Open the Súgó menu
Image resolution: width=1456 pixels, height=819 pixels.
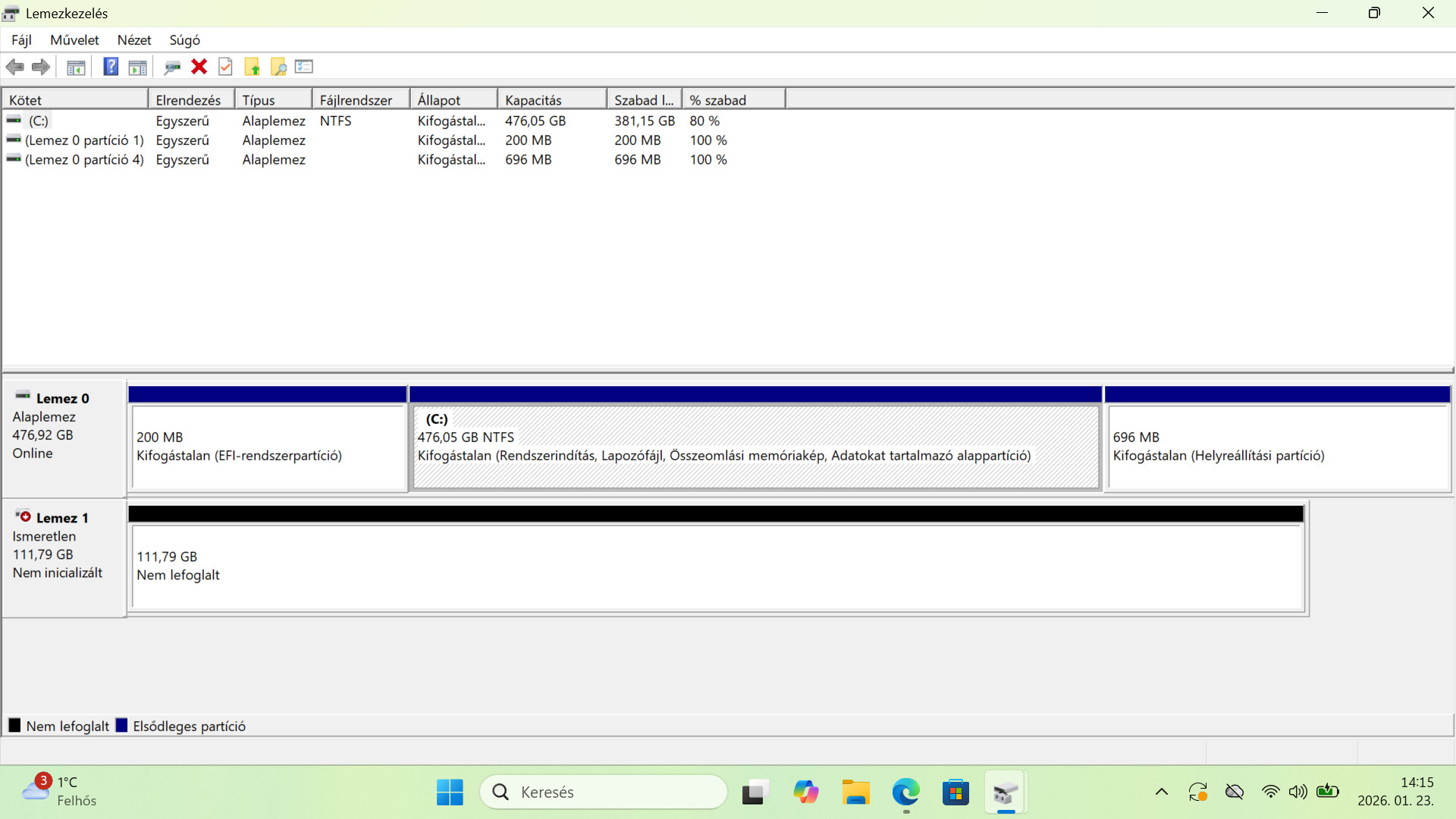pos(184,40)
